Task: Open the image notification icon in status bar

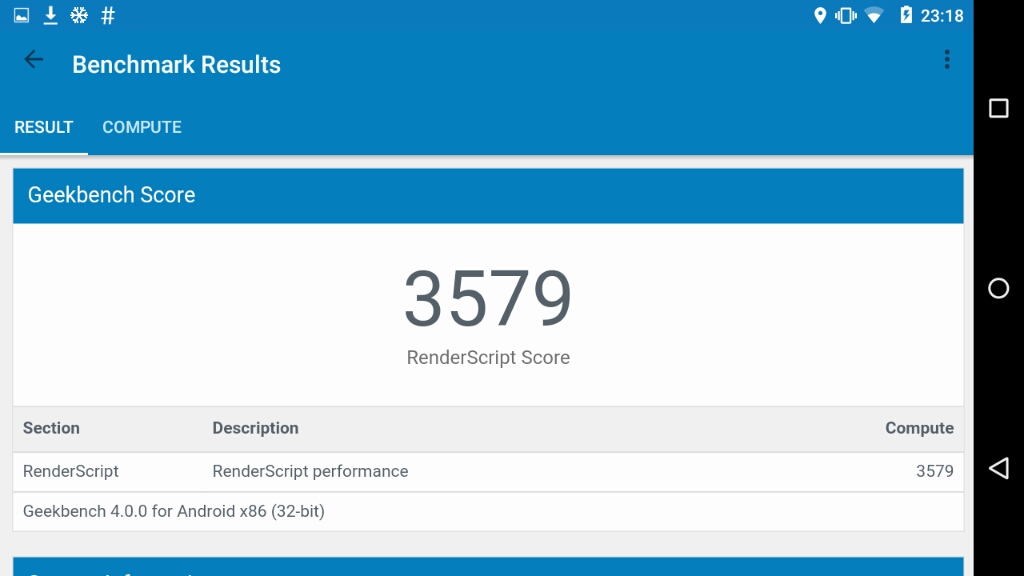Action: click(22, 16)
